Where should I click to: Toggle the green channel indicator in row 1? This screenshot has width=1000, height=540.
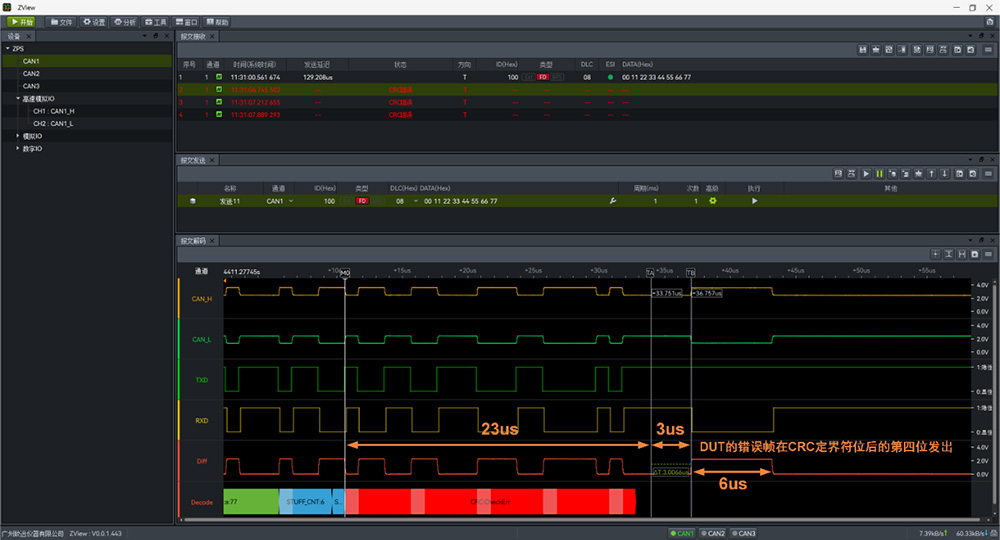(x=219, y=77)
